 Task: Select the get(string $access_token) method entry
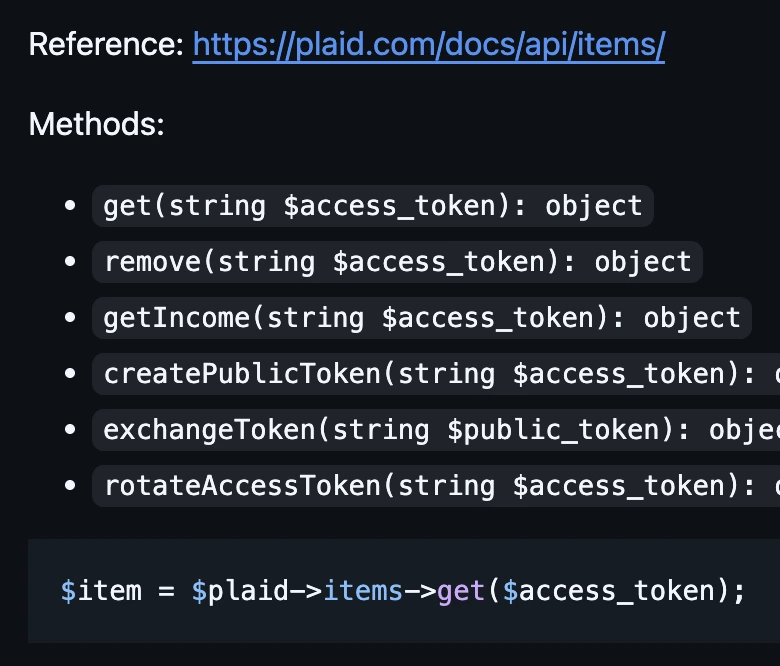(x=373, y=206)
